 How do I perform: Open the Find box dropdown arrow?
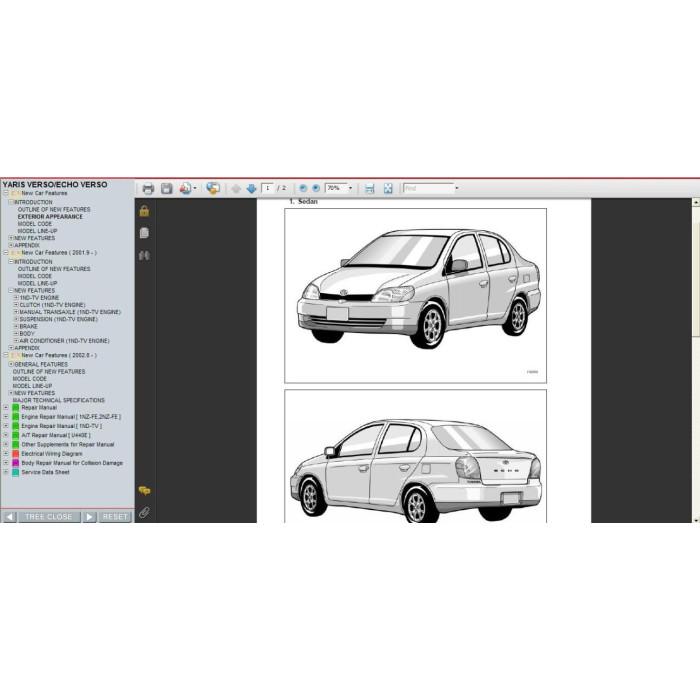[457, 188]
